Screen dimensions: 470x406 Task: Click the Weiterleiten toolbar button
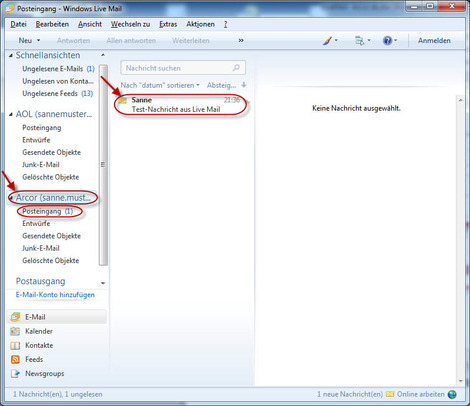click(x=191, y=41)
